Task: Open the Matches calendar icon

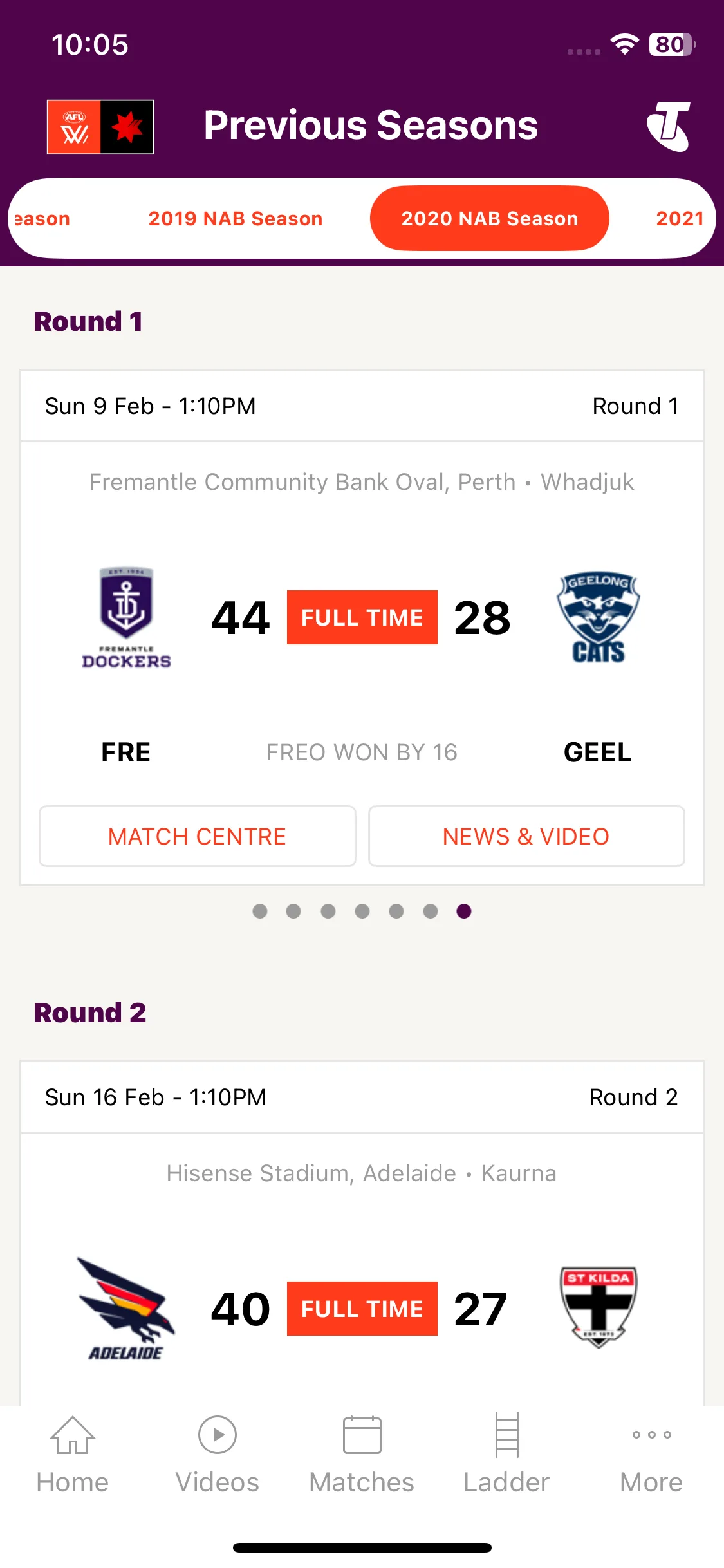Action: coord(362,1435)
